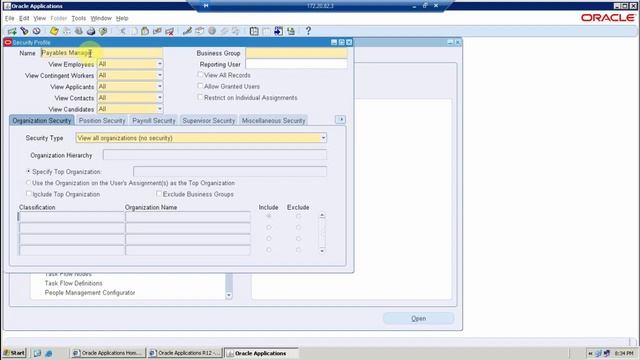640x360 pixels.
Task: Select People Management Configurator in Navigator list
Action: coord(90,293)
